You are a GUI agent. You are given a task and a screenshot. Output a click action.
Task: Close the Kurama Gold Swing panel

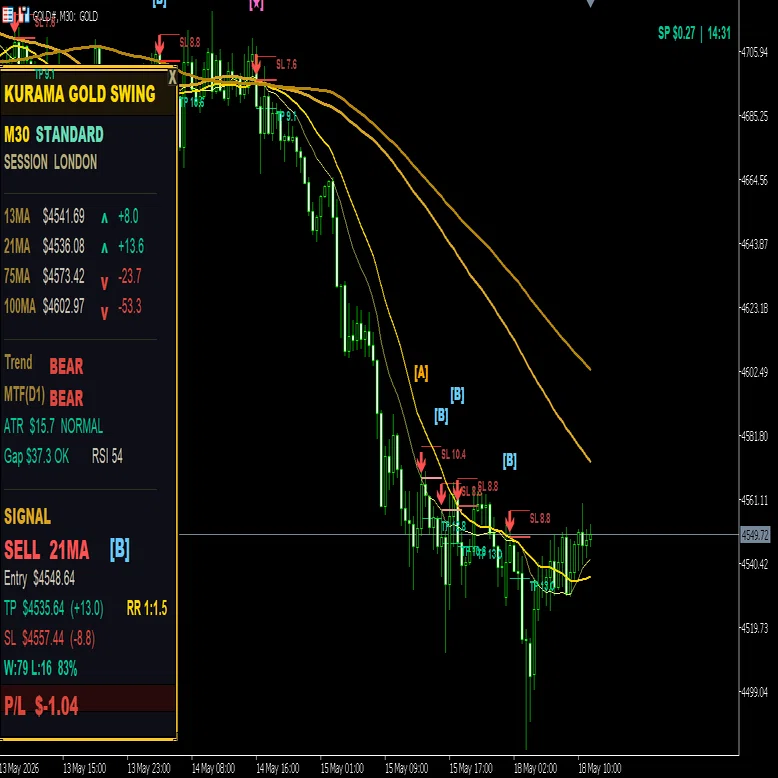click(x=172, y=77)
